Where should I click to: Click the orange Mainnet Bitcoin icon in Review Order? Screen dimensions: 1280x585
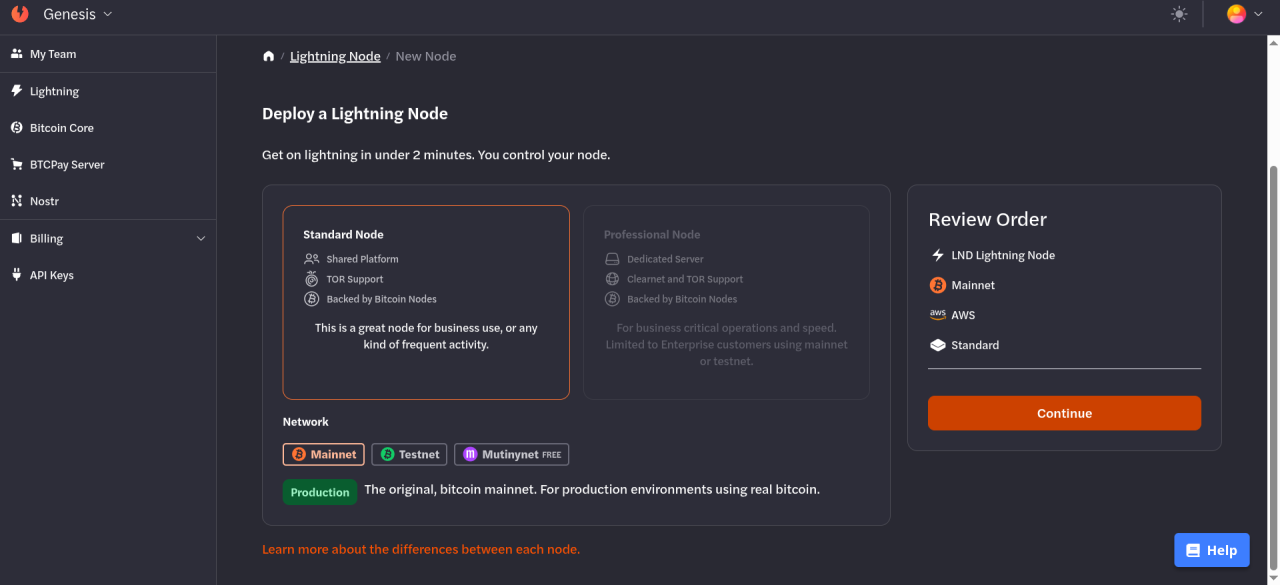(937, 285)
